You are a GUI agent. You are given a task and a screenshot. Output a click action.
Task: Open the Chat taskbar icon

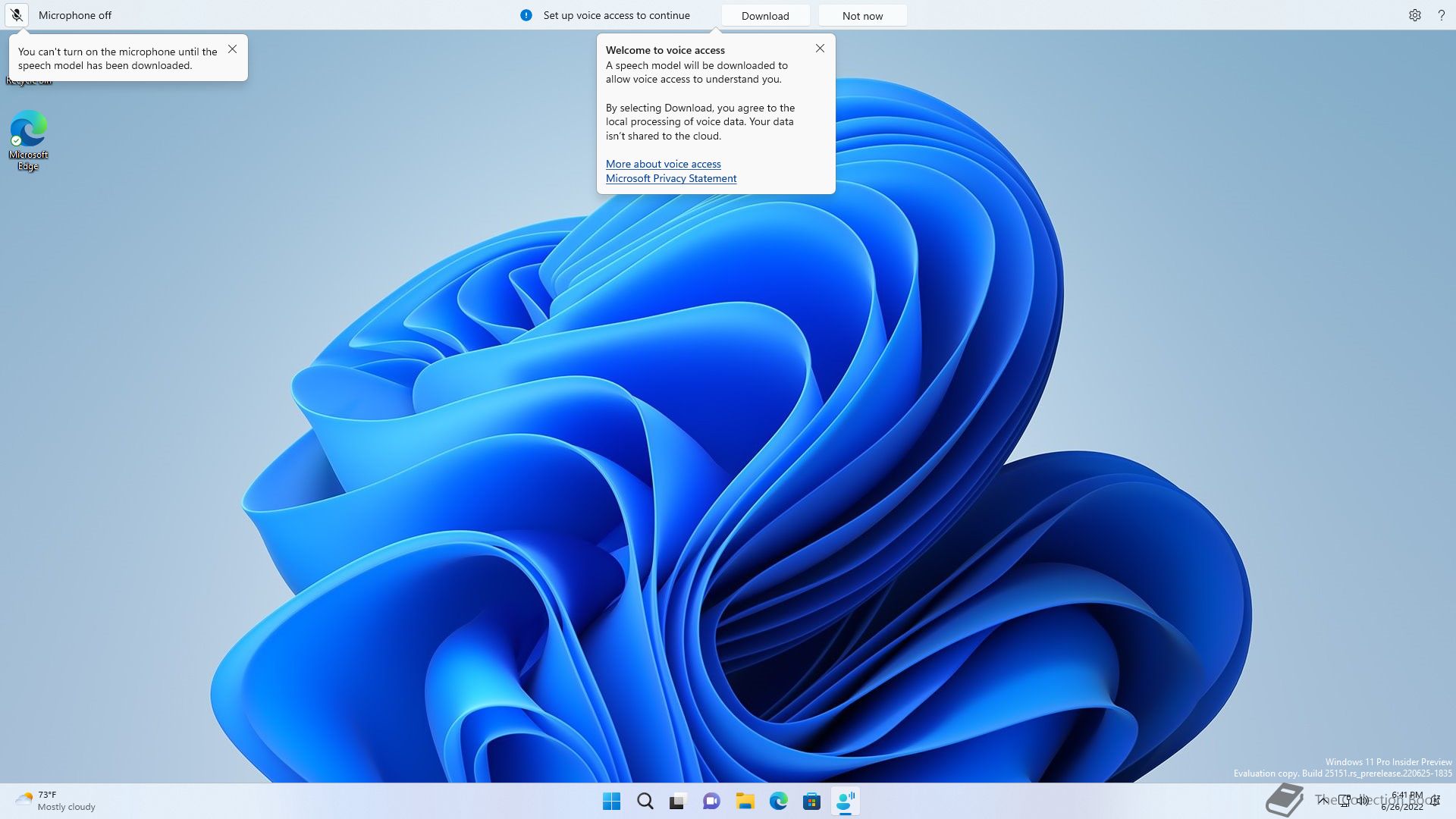pos(711,802)
